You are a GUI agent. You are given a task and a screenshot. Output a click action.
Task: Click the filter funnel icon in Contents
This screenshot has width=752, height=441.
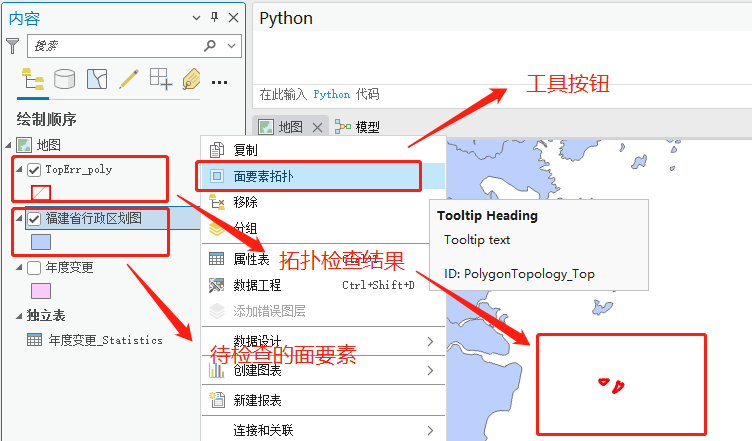[12, 46]
